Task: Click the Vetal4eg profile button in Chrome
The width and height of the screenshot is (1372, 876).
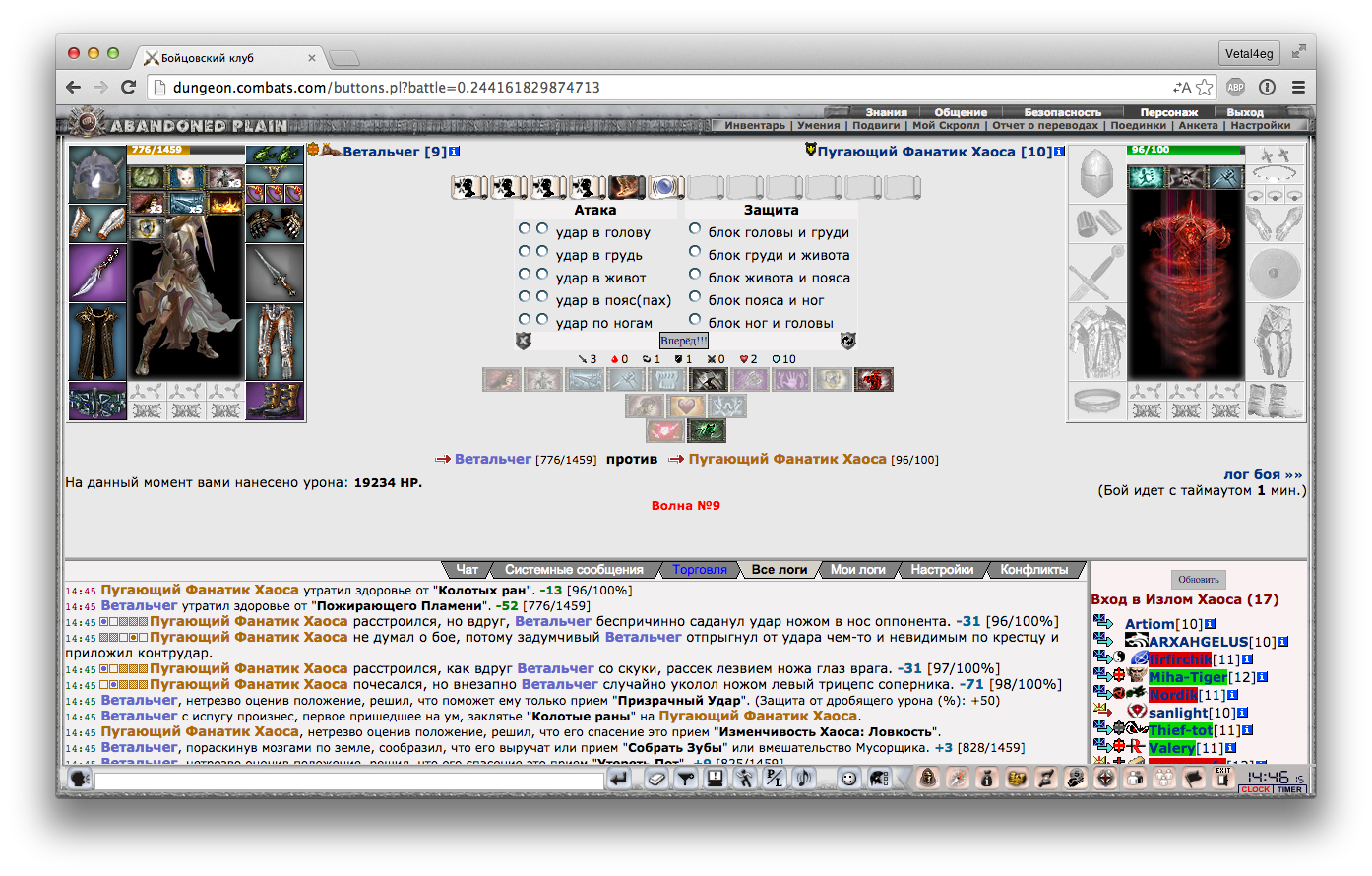Action: point(1249,53)
